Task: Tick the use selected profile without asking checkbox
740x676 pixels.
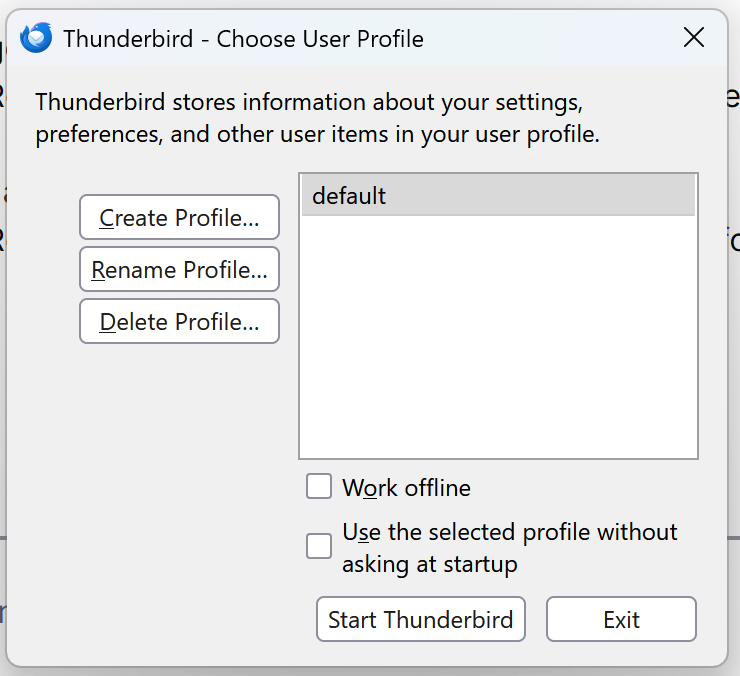Action: [319, 546]
